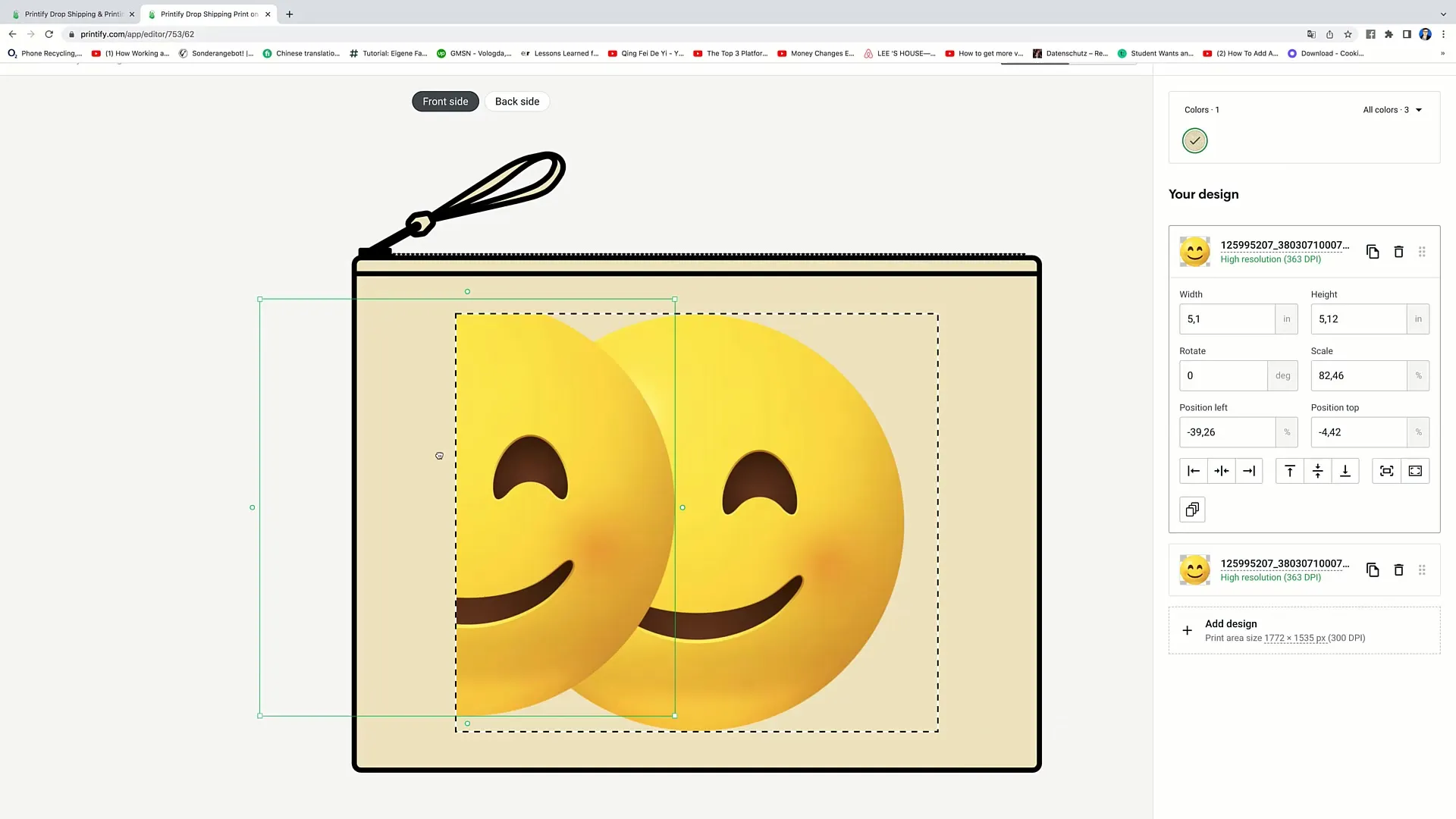Select the checked cream color swatch
This screenshot has width=1456, height=819.
click(1194, 140)
